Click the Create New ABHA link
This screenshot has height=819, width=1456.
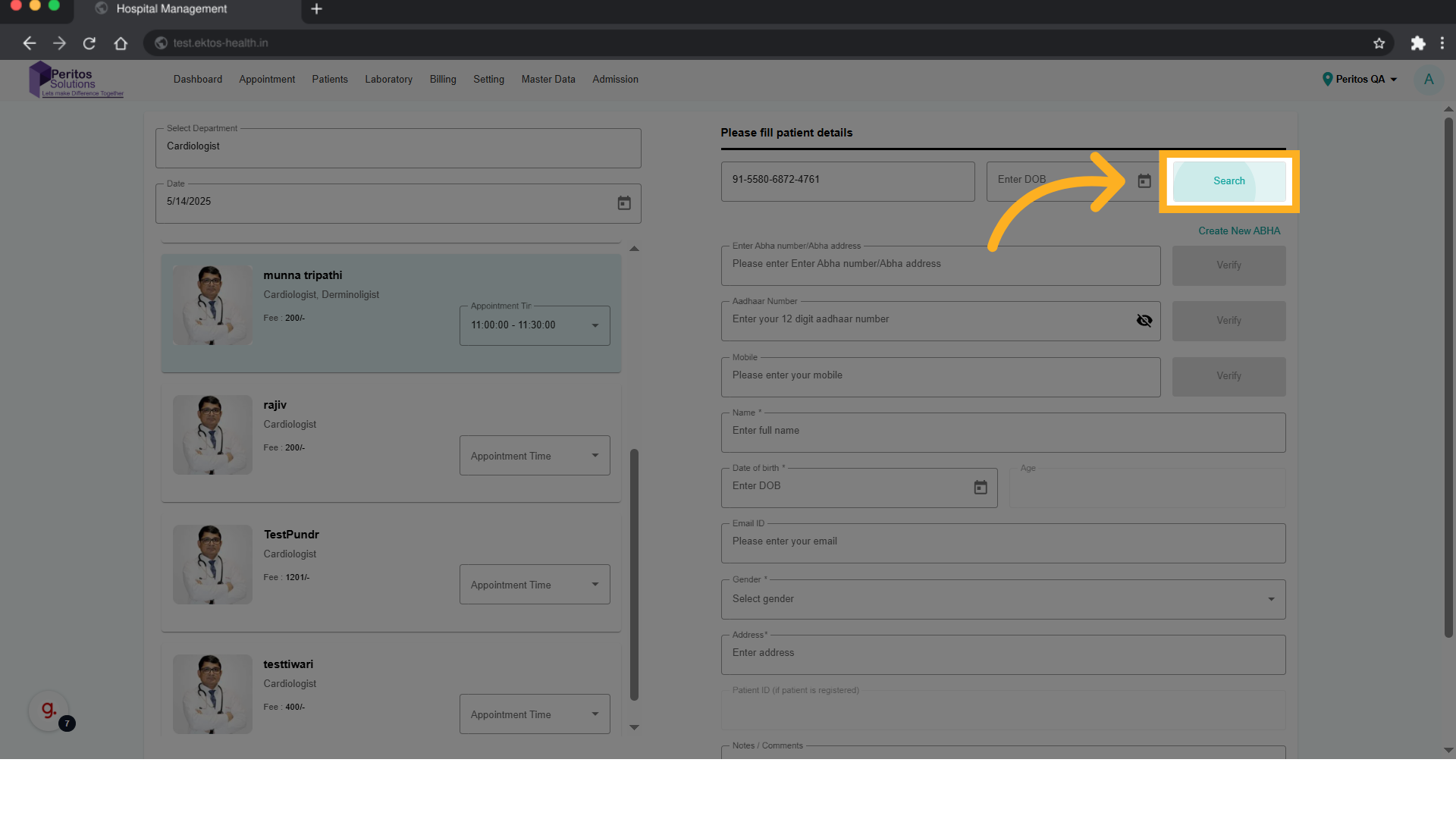tap(1238, 231)
